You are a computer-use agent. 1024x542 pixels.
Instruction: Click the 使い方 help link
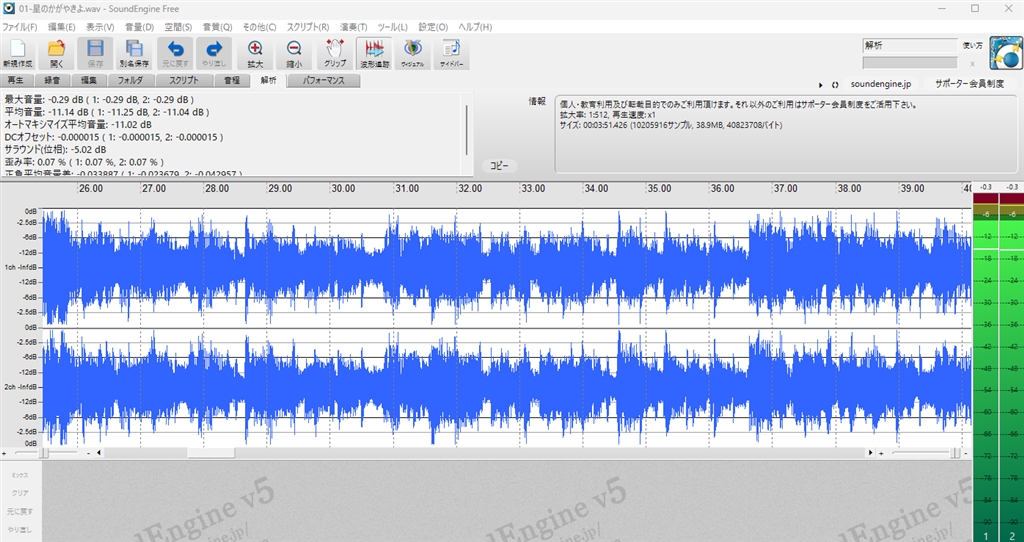click(x=972, y=46)
